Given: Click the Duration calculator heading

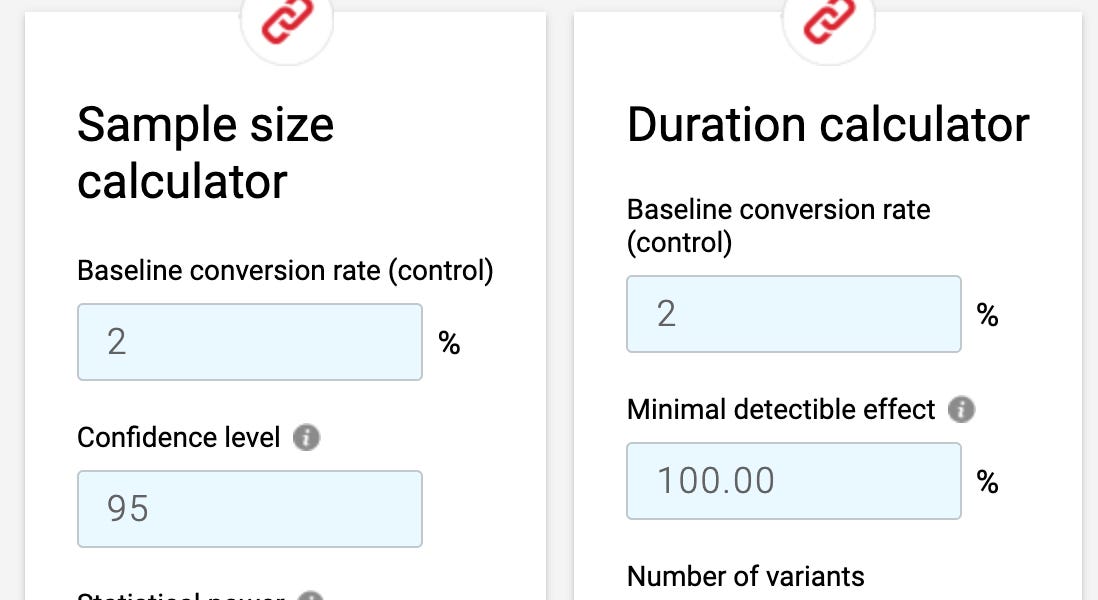Looking at the screenshot, I should tap(827, 124).
